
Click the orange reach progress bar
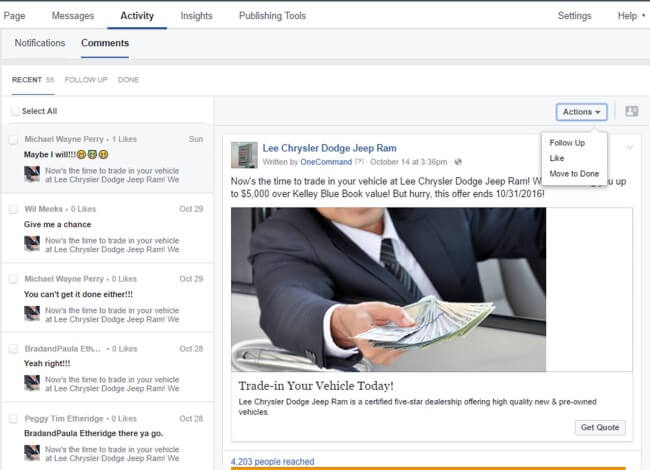click(428, 467)
